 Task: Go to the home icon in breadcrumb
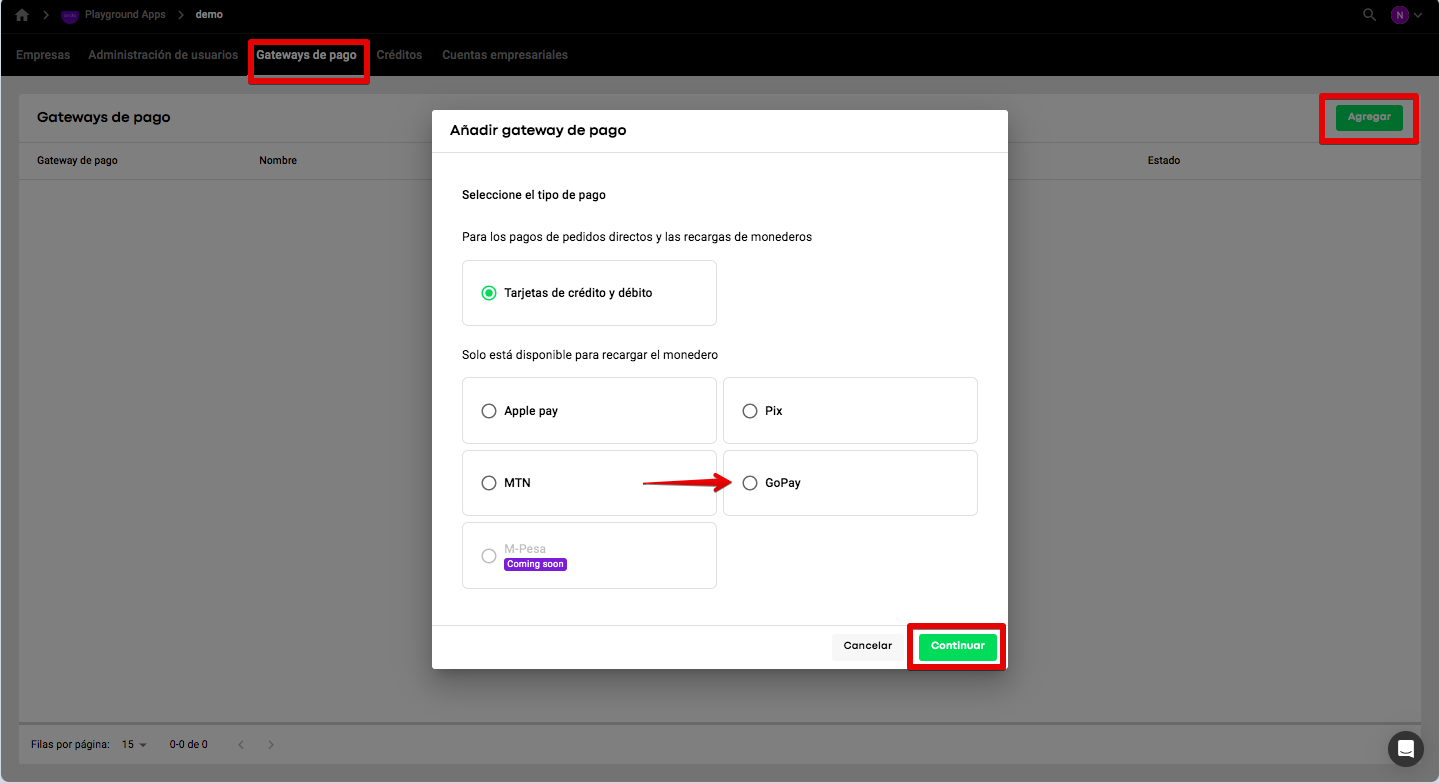pos(22,15)
